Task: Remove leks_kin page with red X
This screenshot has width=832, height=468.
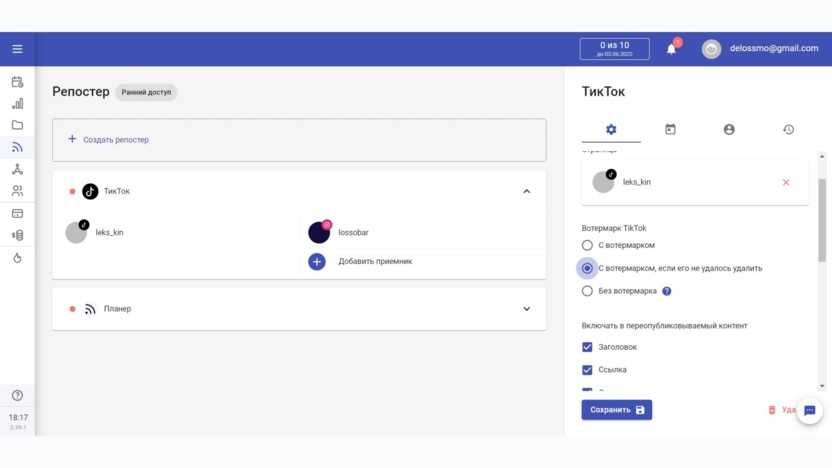Action: (785, 182)
